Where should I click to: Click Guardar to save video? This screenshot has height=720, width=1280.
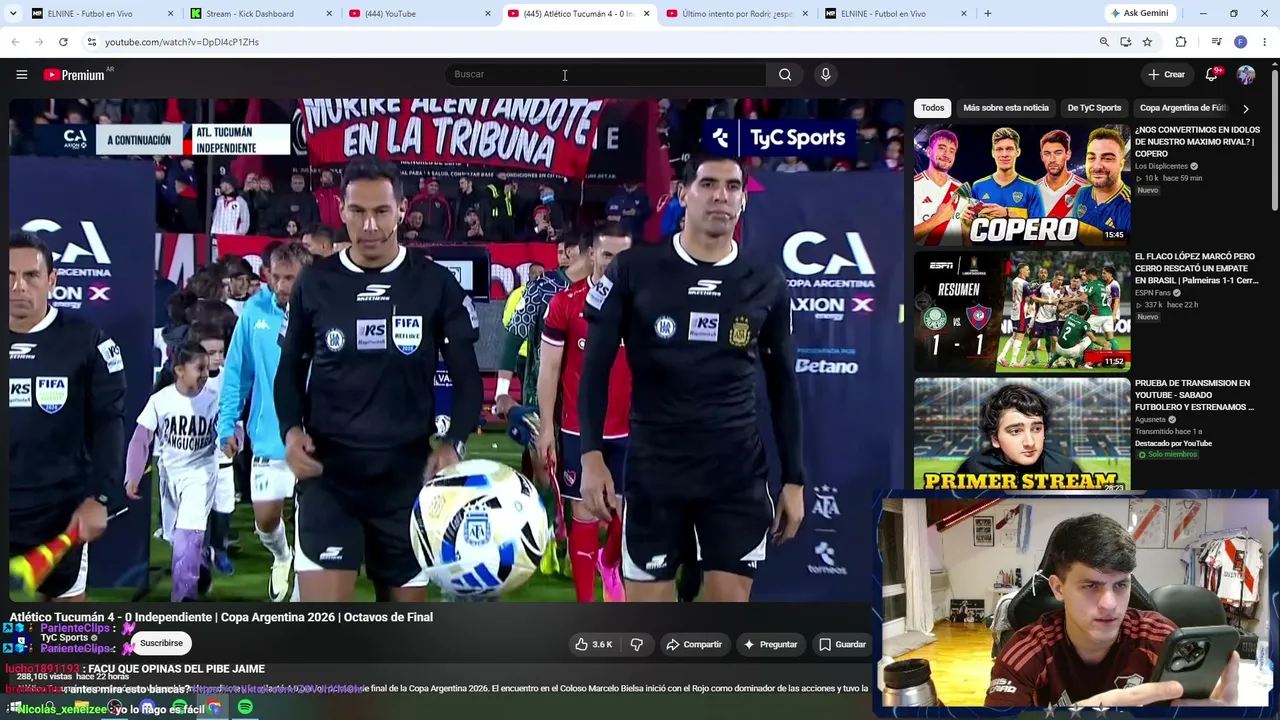pyautogui.click(x=842, y=644)
